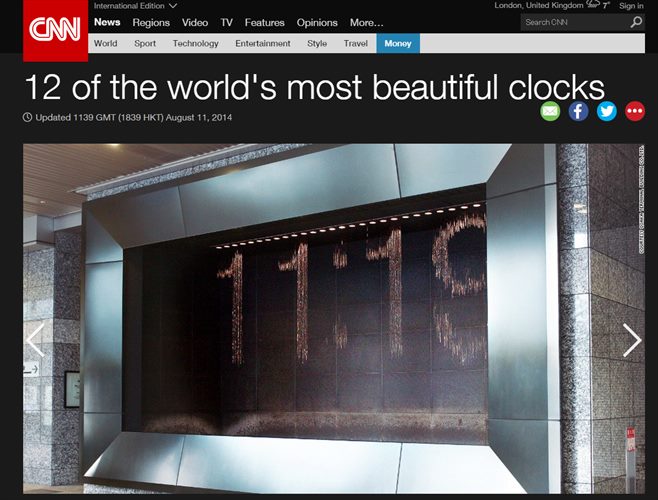Click the water clock gallery photo
This screenshot has width=658, height=500.
tap(334, 319)
